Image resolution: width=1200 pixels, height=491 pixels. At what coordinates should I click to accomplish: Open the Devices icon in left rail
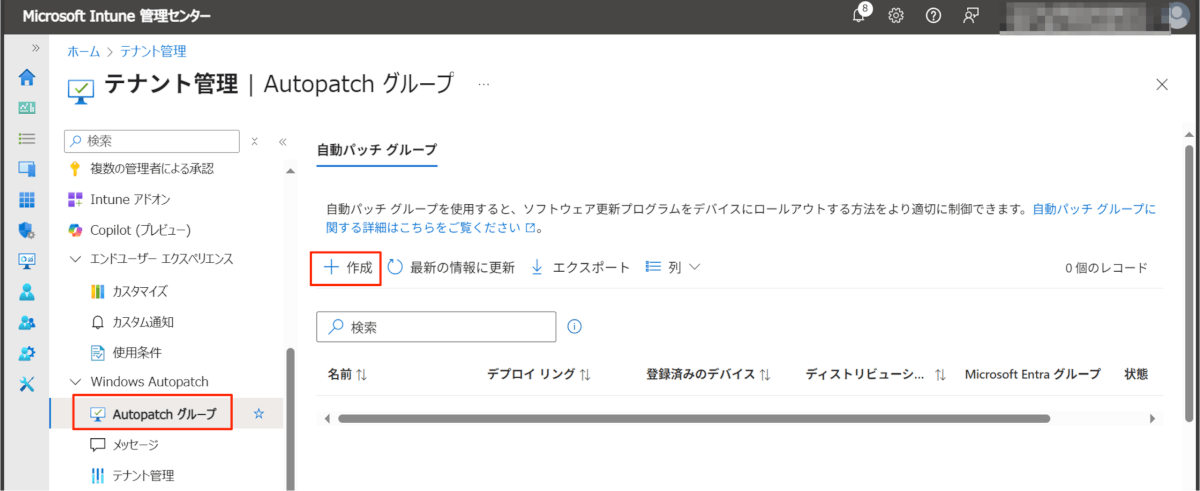click(x=27, y=169)
